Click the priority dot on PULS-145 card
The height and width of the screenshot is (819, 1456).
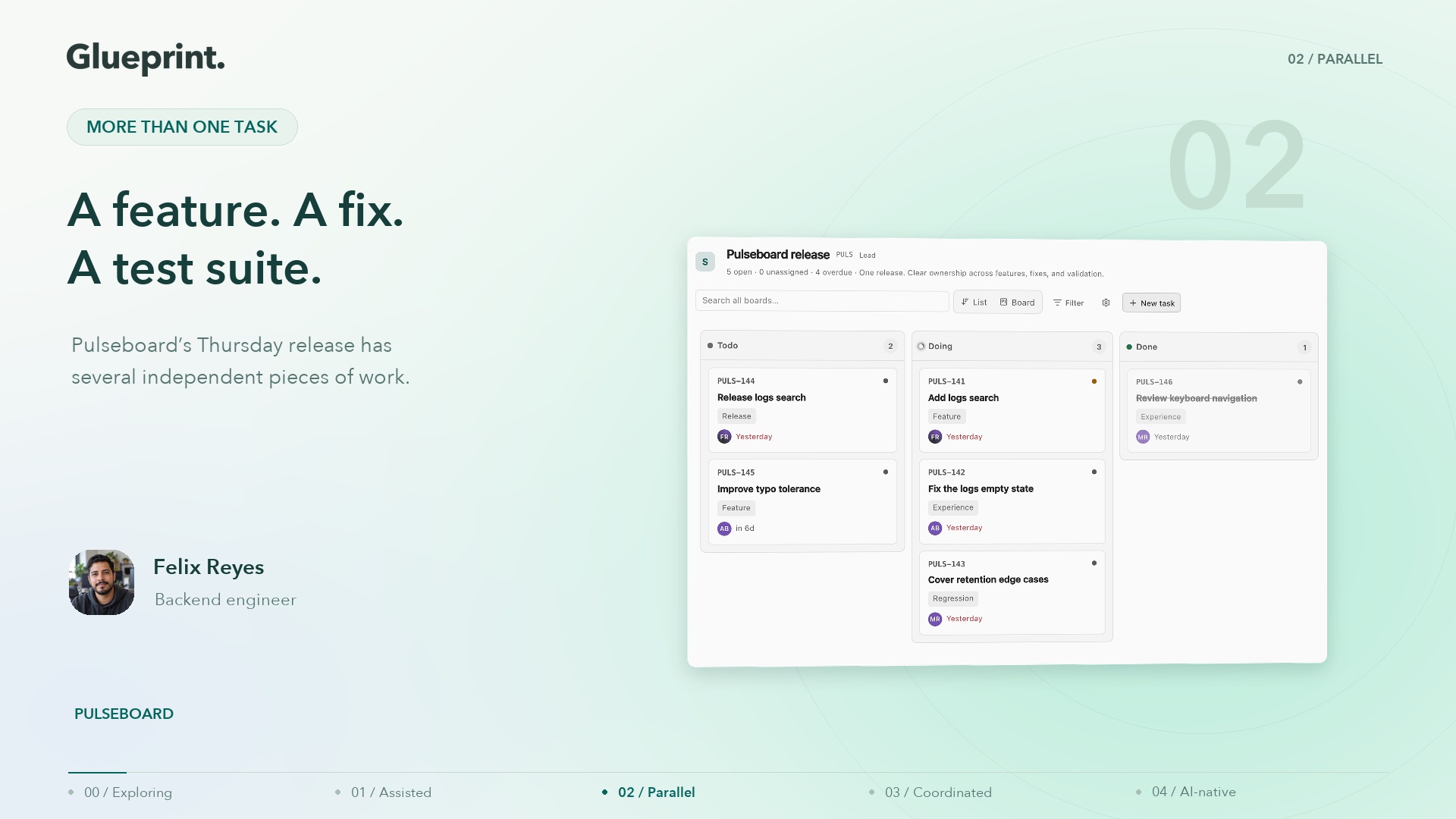tap(886, 472)
